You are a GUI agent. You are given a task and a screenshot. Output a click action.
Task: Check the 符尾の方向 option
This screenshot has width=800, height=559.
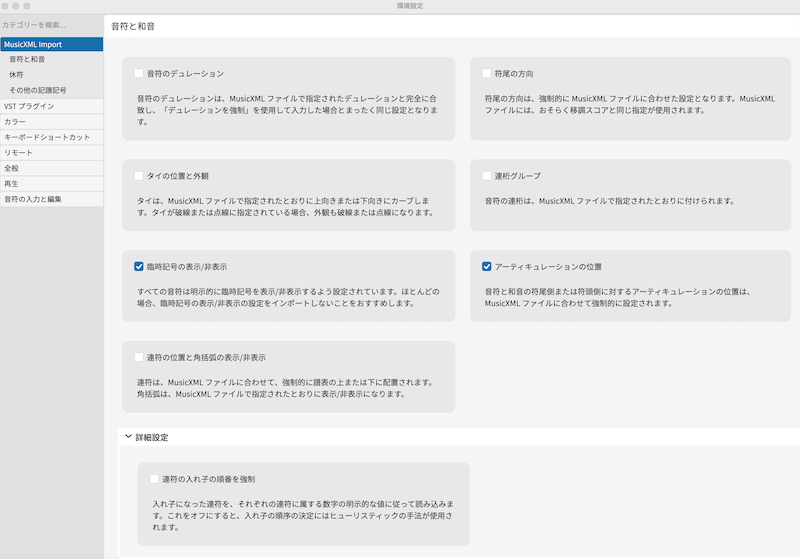tap(487, 74)
